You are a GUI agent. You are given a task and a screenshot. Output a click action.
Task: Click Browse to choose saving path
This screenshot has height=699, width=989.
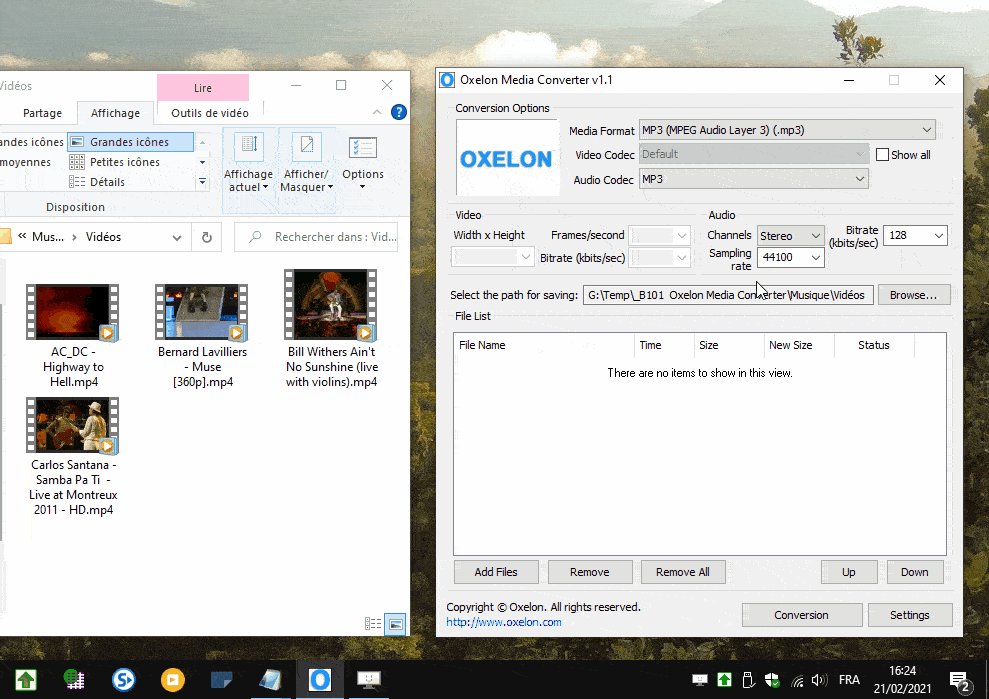pyautogui.click(x=913, y=295)
